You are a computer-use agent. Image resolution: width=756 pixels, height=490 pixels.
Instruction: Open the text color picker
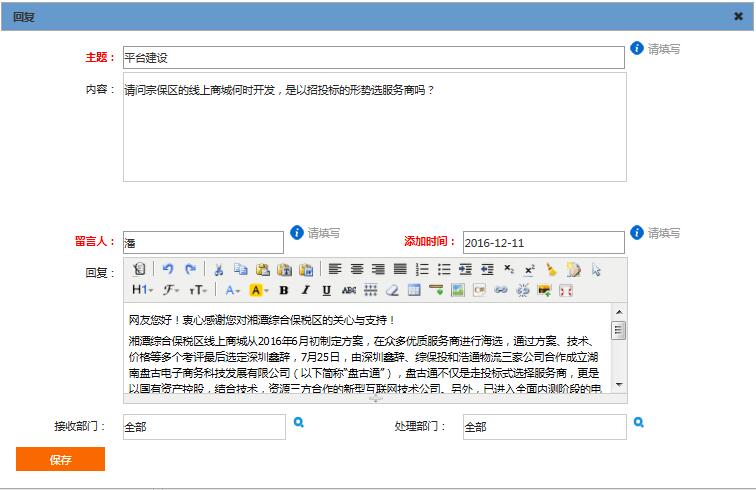(x=232, y=290)
